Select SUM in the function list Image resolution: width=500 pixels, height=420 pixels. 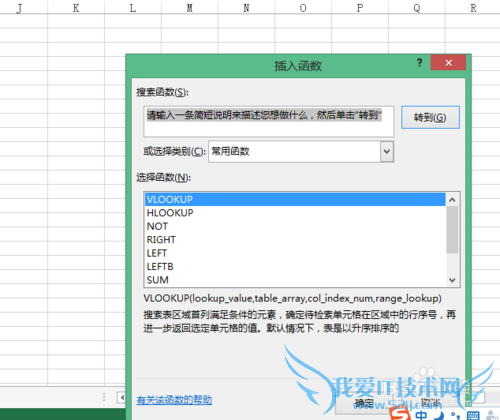(295, 280)
